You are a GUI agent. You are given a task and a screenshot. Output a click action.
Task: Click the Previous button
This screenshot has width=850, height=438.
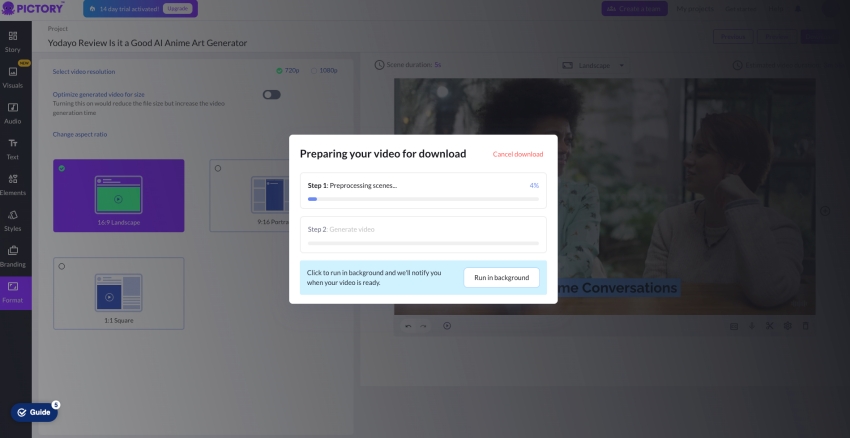(x=733, y=36)
